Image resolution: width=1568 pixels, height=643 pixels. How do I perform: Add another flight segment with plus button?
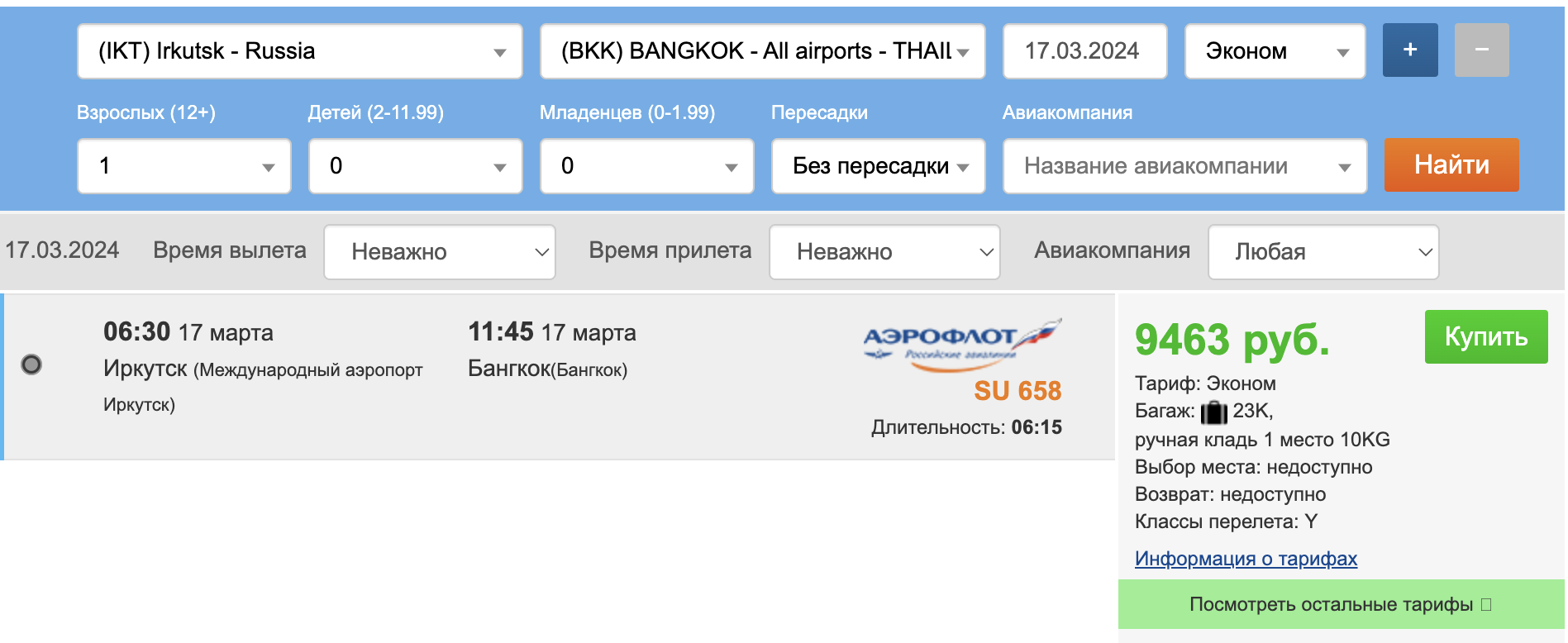tap(1410, 50)
